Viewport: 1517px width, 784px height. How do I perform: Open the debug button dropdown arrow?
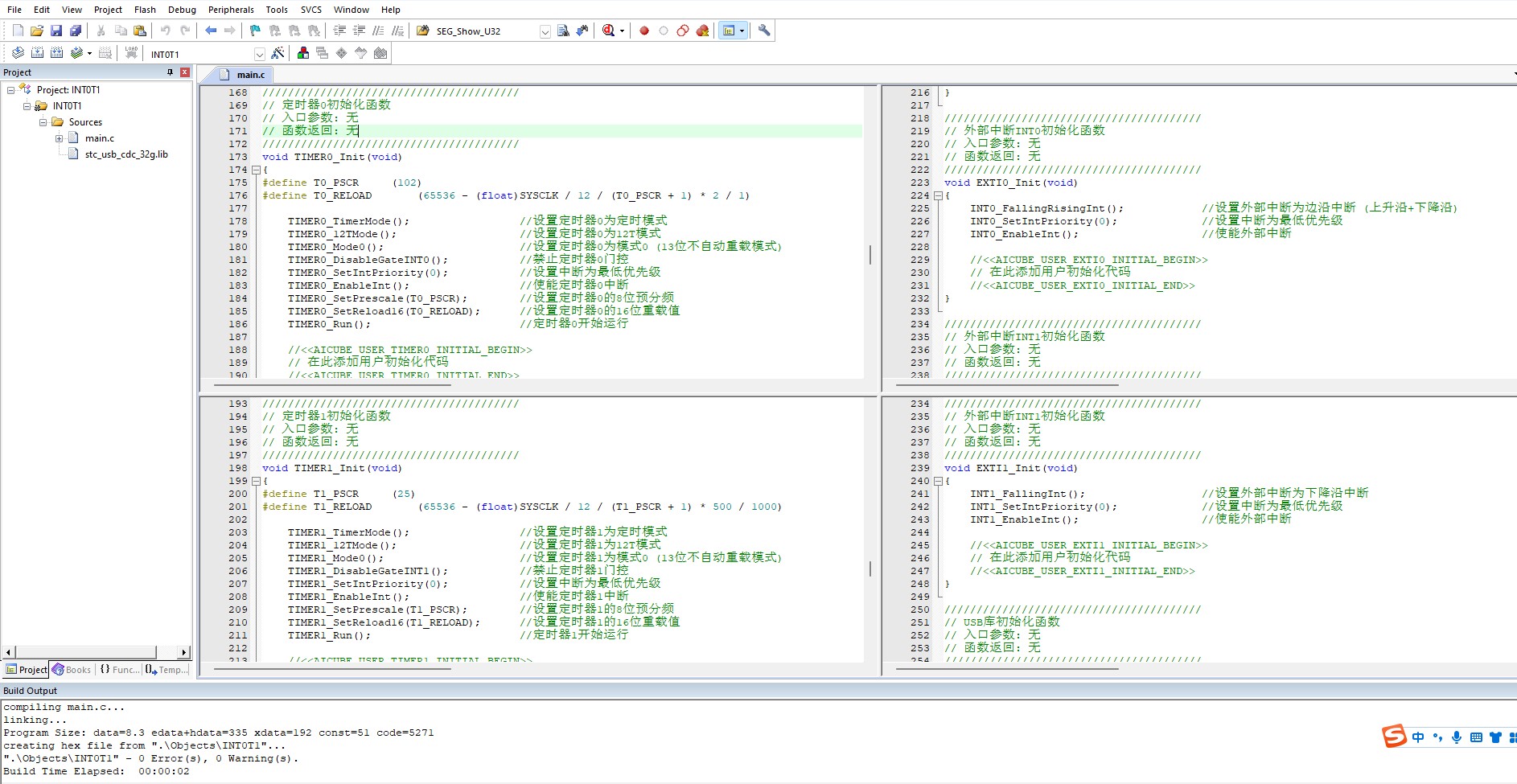coord(622,31)
